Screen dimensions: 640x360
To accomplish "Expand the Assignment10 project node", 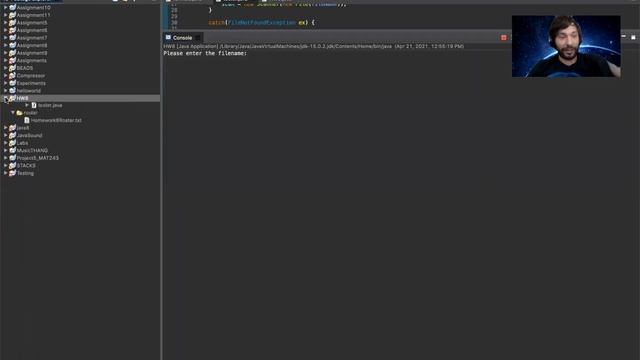I will click(x=6, y=7).
